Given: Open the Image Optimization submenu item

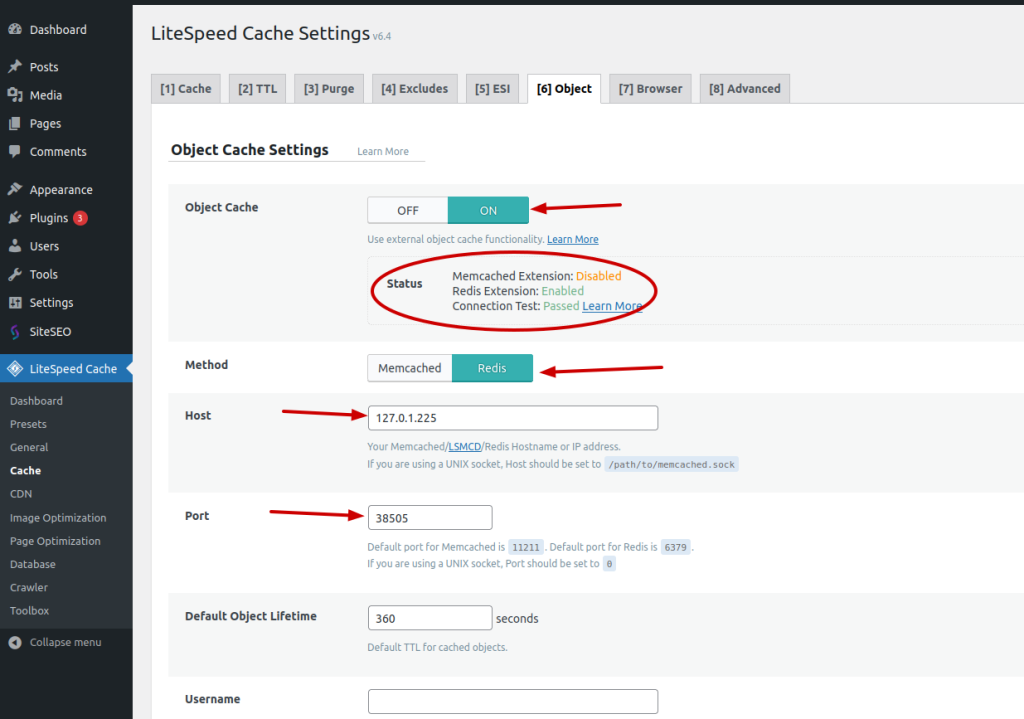Looking at the screenshot, I should 58,518.
